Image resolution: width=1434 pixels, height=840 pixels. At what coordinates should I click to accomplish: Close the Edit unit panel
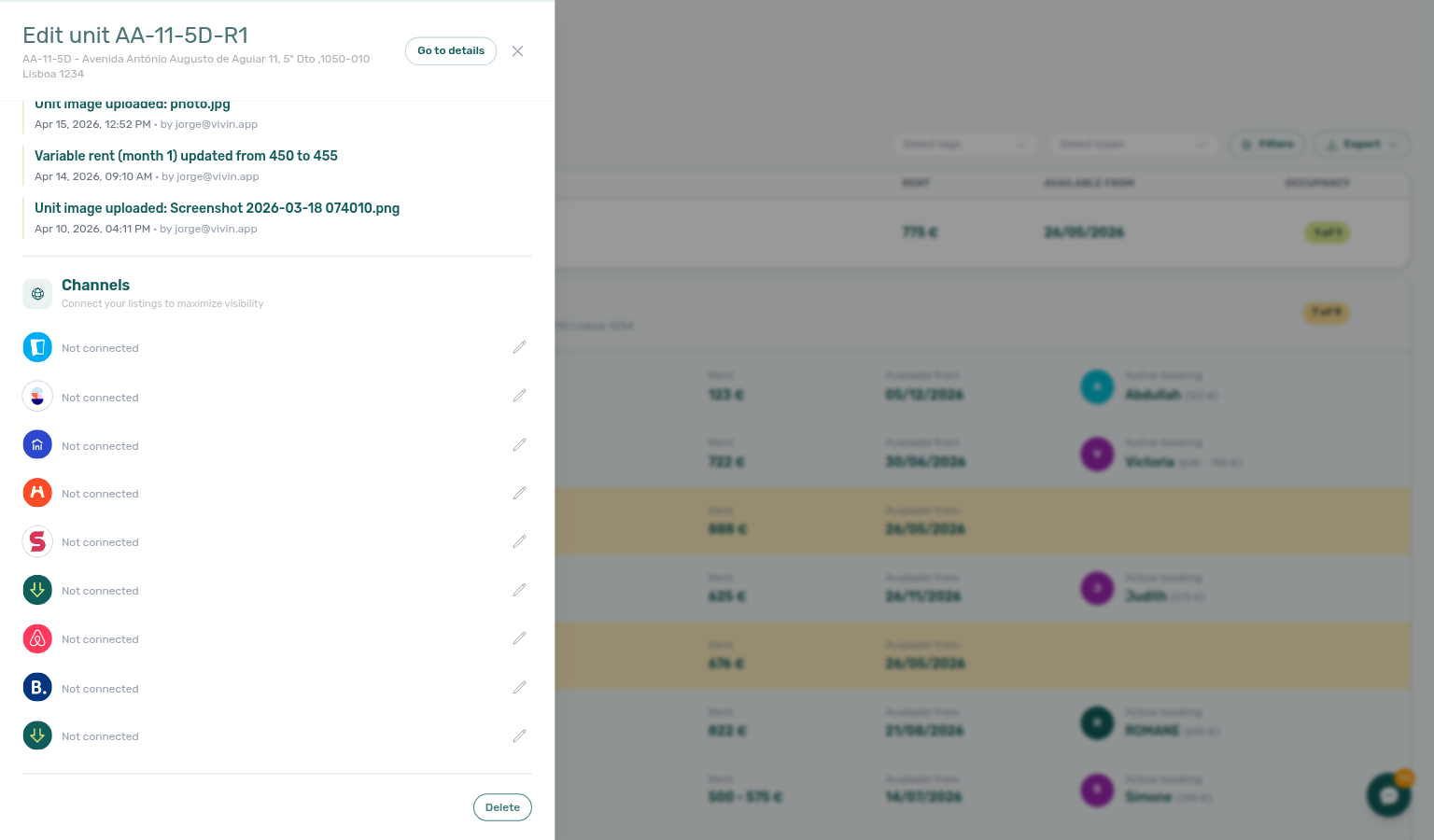coord(517,51)
